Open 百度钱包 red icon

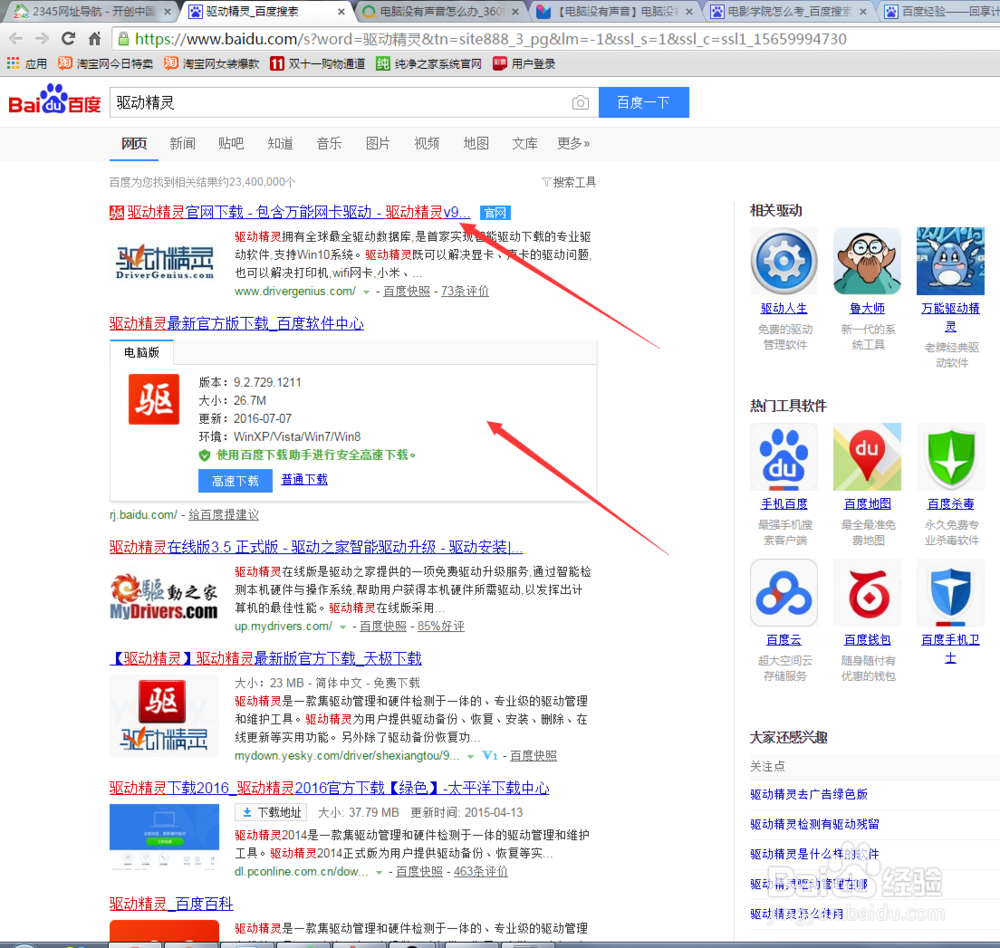(x=867, y=593)
